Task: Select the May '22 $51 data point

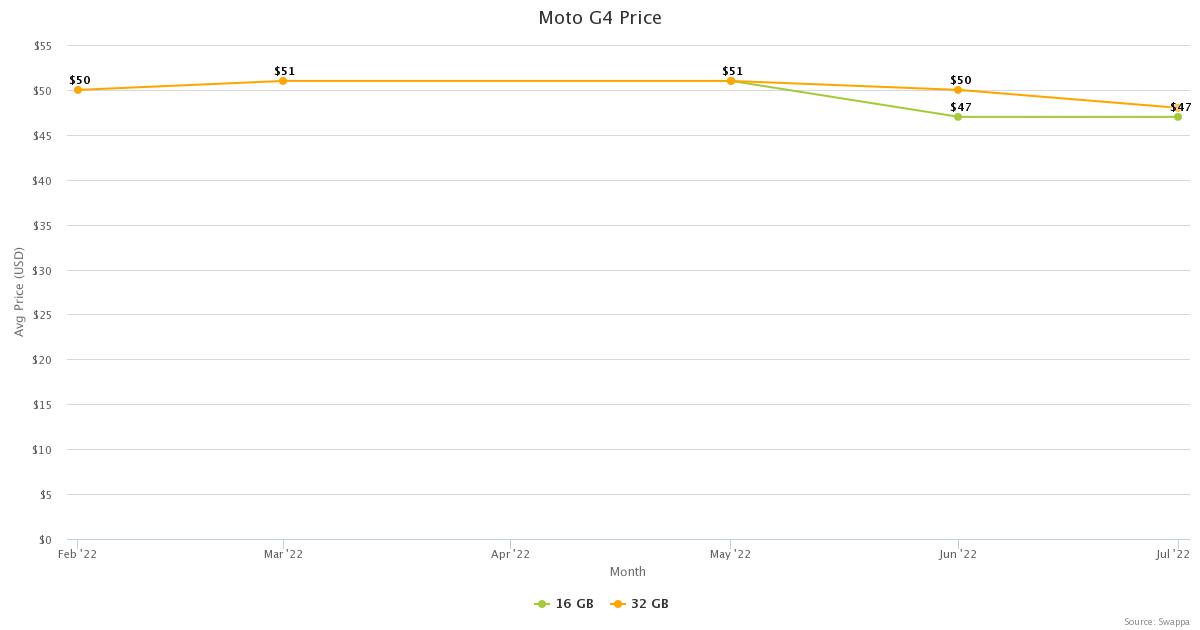Action: pos(731,81)
